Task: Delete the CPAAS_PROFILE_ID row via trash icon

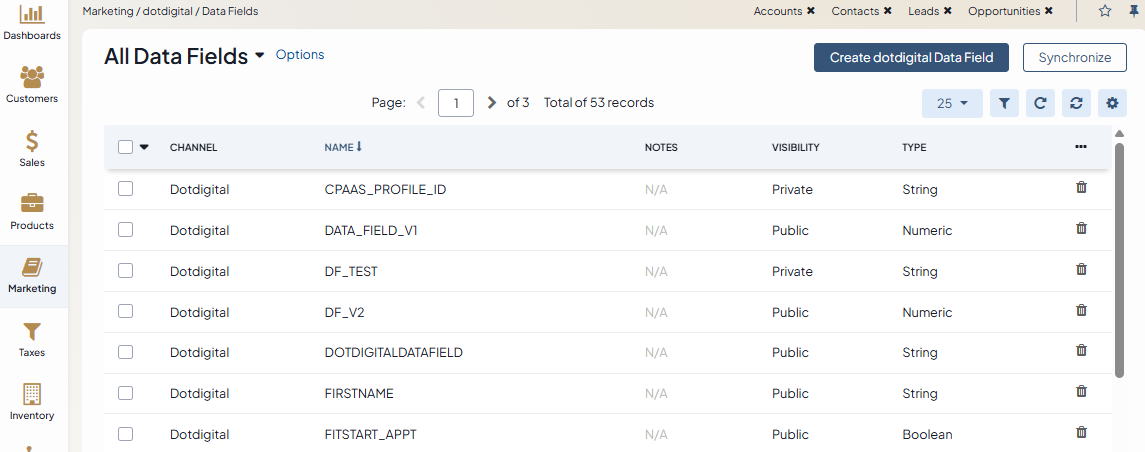Action: 1081,188
